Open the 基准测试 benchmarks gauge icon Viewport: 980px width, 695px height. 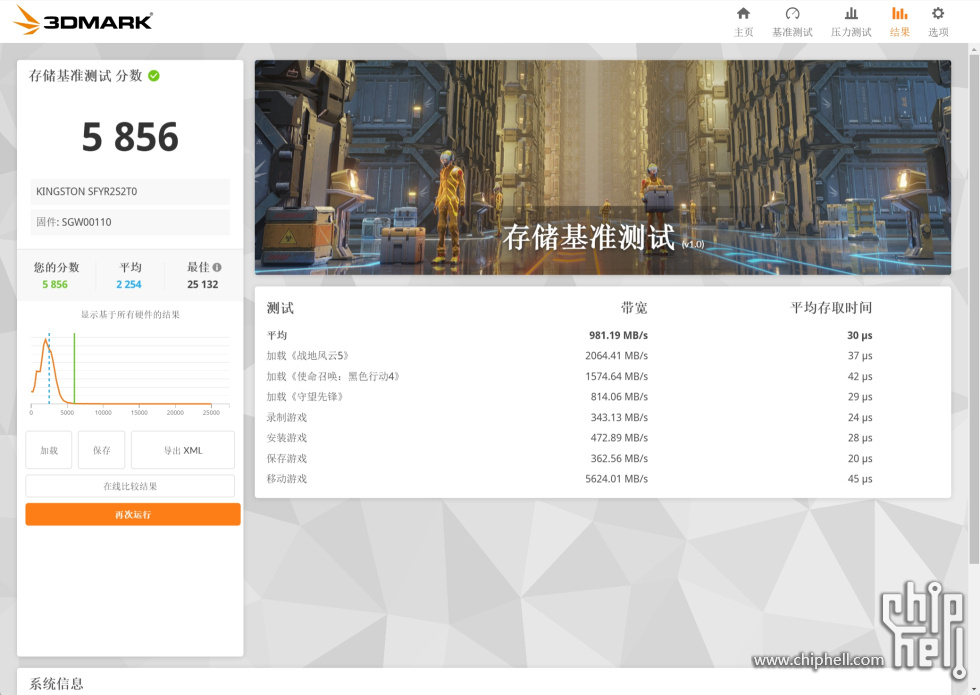click(792, 13)
